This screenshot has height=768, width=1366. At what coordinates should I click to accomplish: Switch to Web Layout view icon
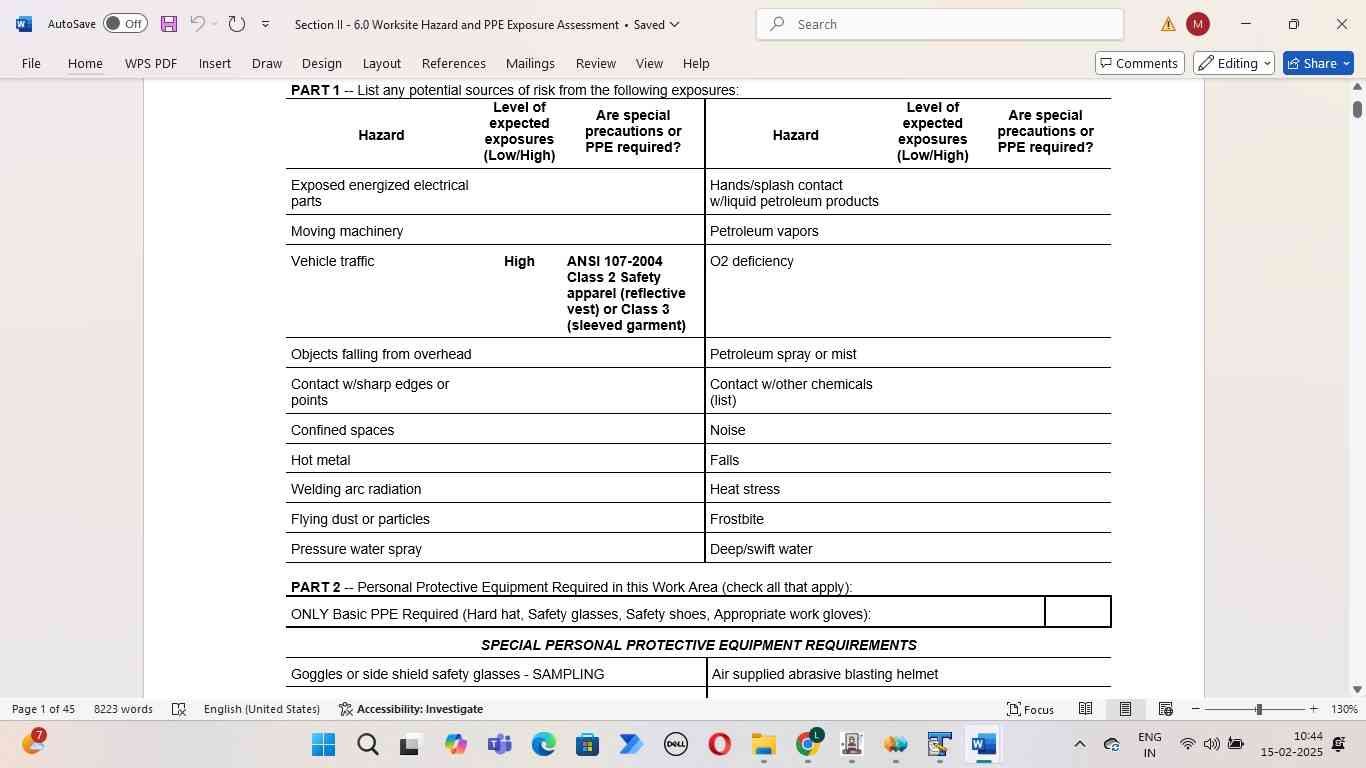pyautogui.click(x=1165, y=709)
